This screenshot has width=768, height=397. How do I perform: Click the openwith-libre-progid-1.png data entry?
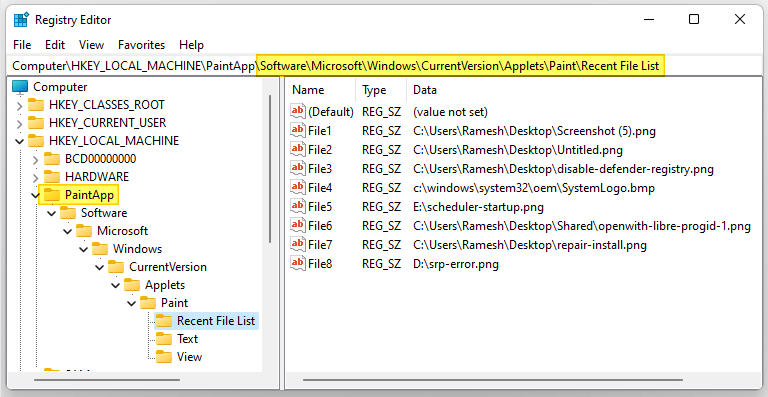point(582,226)
